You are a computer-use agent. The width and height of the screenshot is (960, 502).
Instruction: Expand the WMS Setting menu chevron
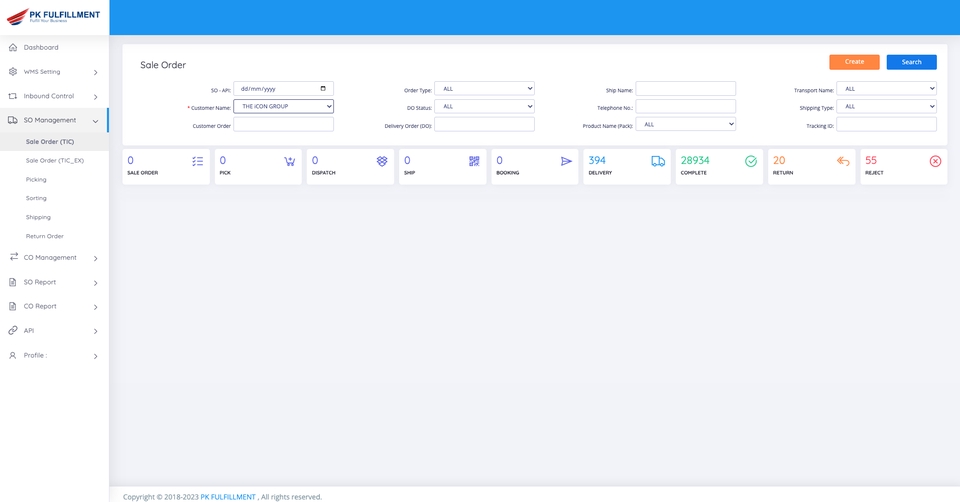[x=96, y=72]
